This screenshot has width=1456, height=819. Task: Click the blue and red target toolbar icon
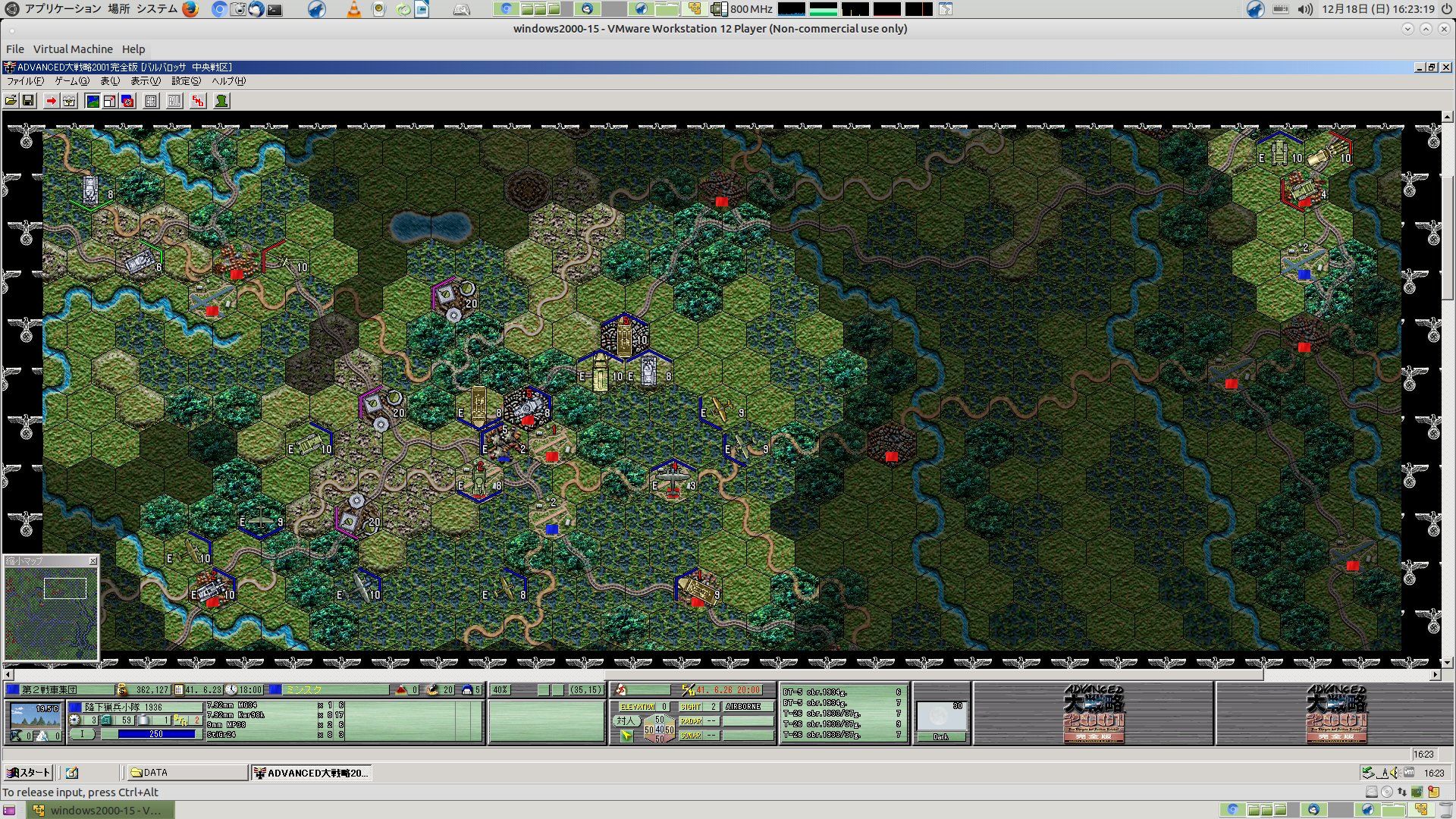127,101
